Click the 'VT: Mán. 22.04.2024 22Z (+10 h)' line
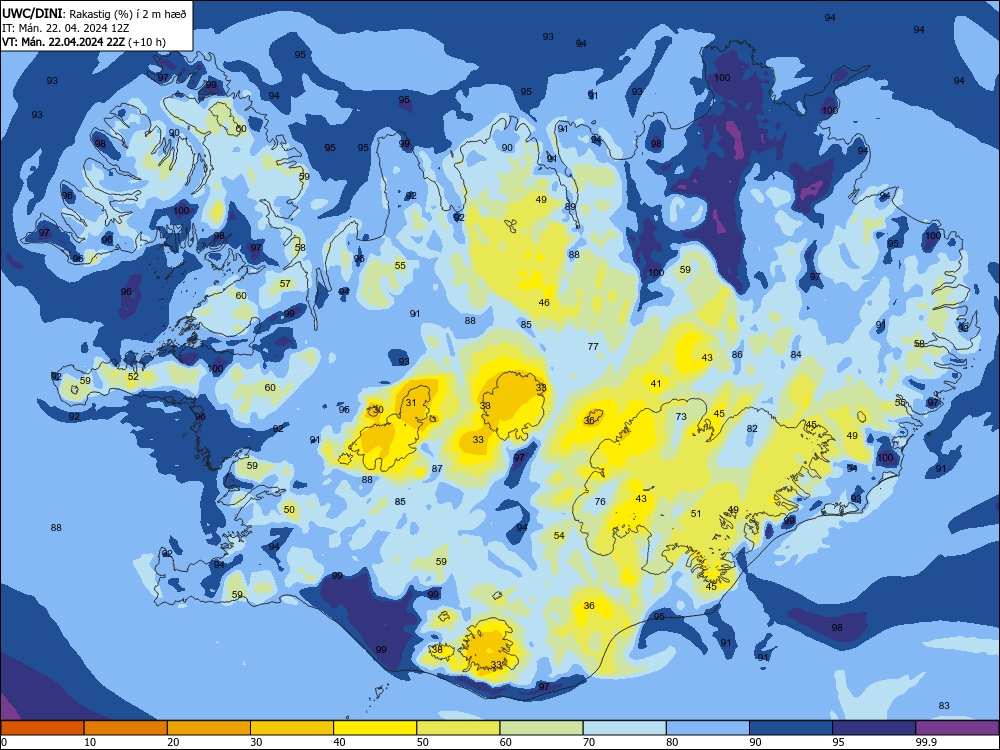The width and height of the screenshot is (1000, 750). coord(84,42)
